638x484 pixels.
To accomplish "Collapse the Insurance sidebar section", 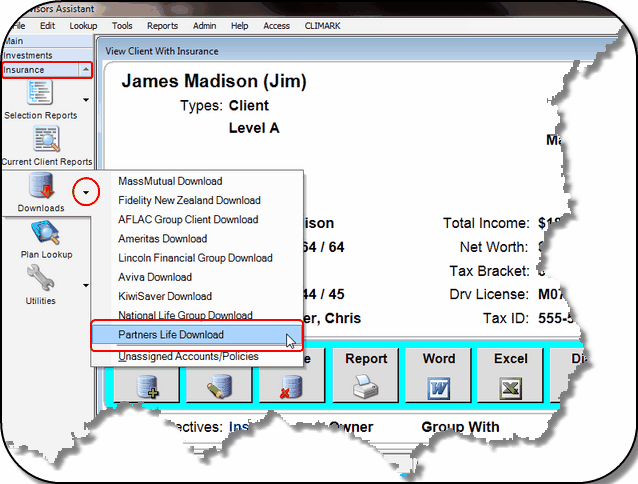I will 85,70.
